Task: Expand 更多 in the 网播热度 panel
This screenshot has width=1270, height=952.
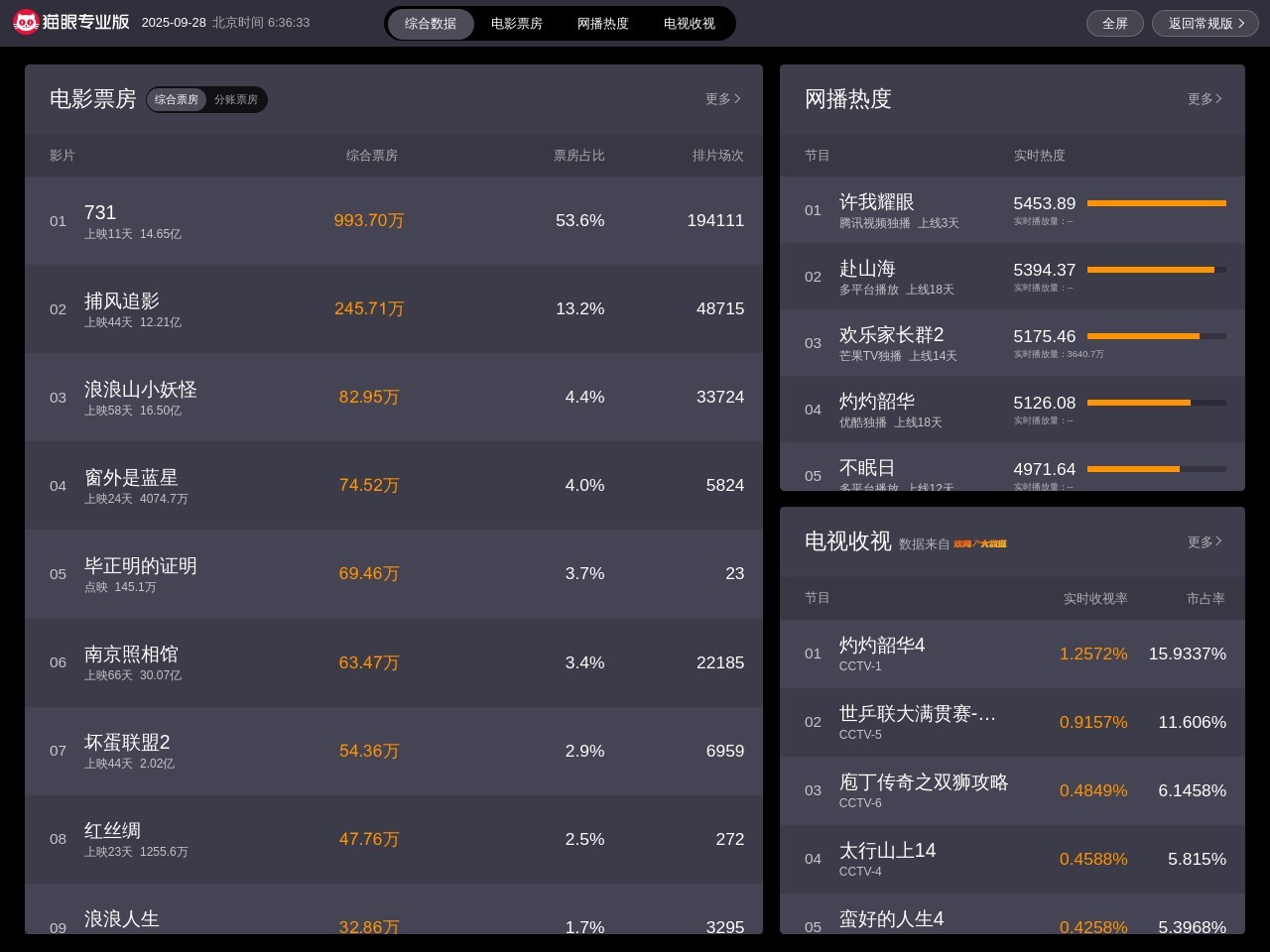Action: click(x=1204, y=99)
